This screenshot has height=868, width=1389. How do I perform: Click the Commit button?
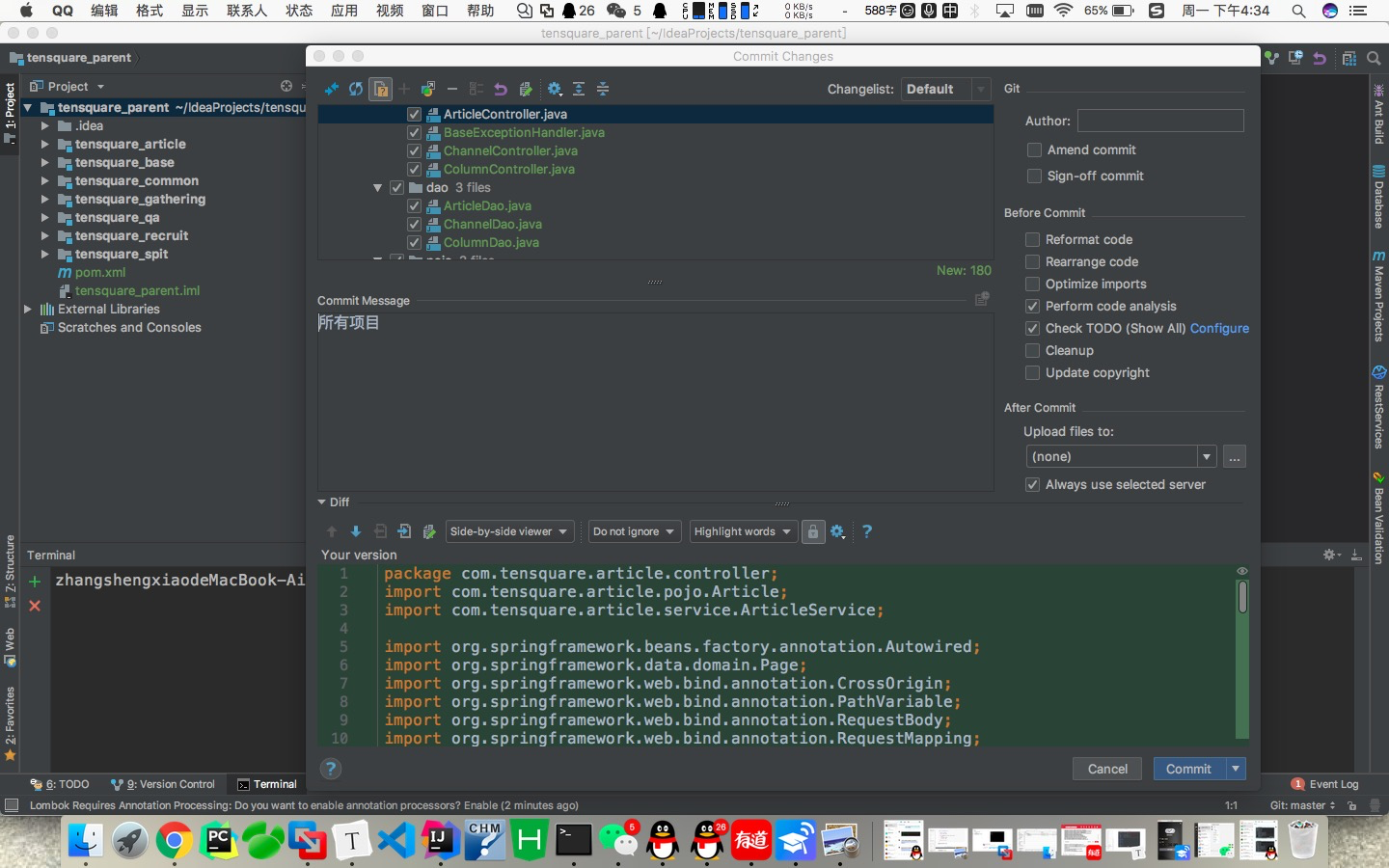point(1188,769)
